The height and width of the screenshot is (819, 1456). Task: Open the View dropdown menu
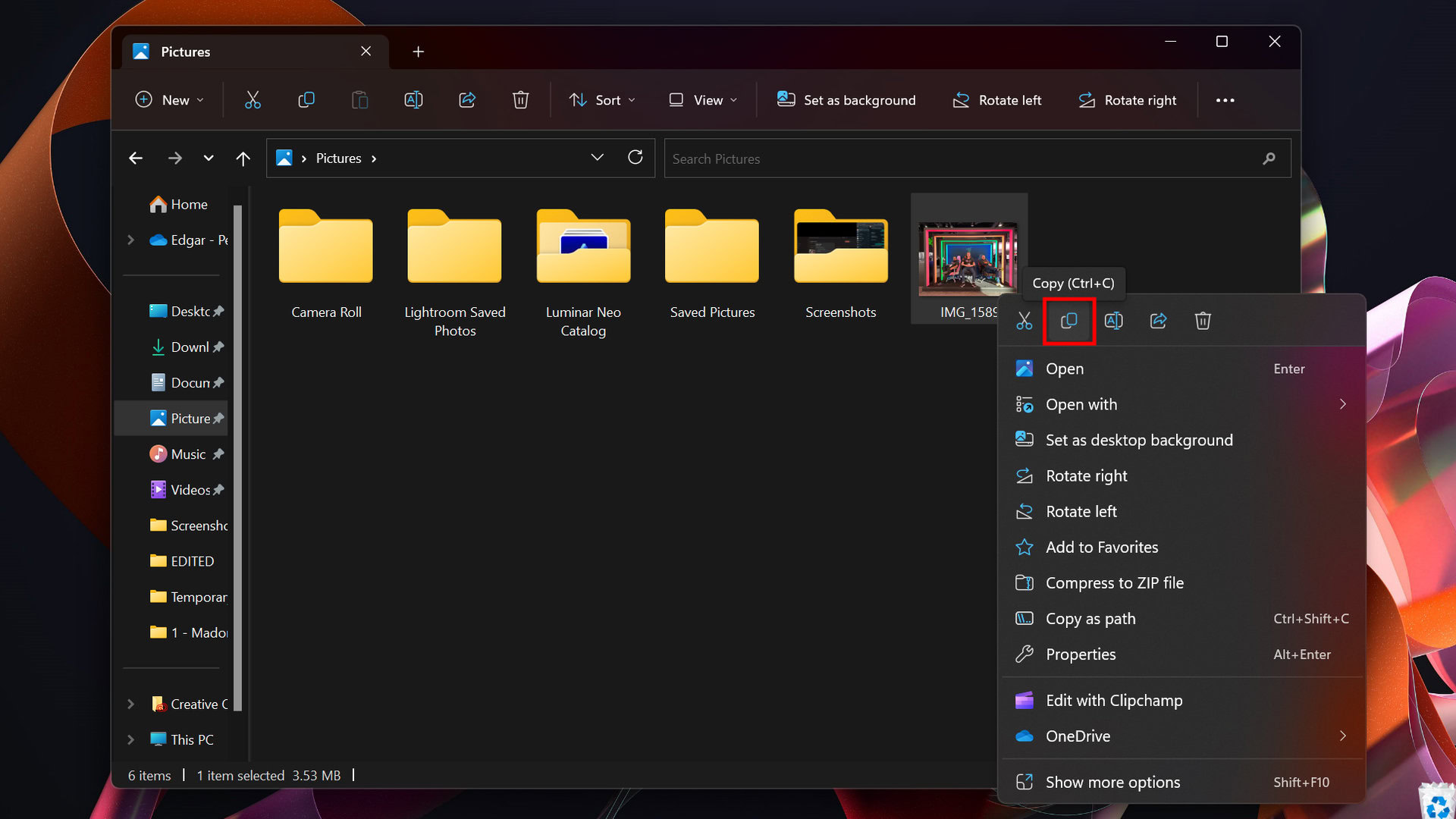coord(703,100)
